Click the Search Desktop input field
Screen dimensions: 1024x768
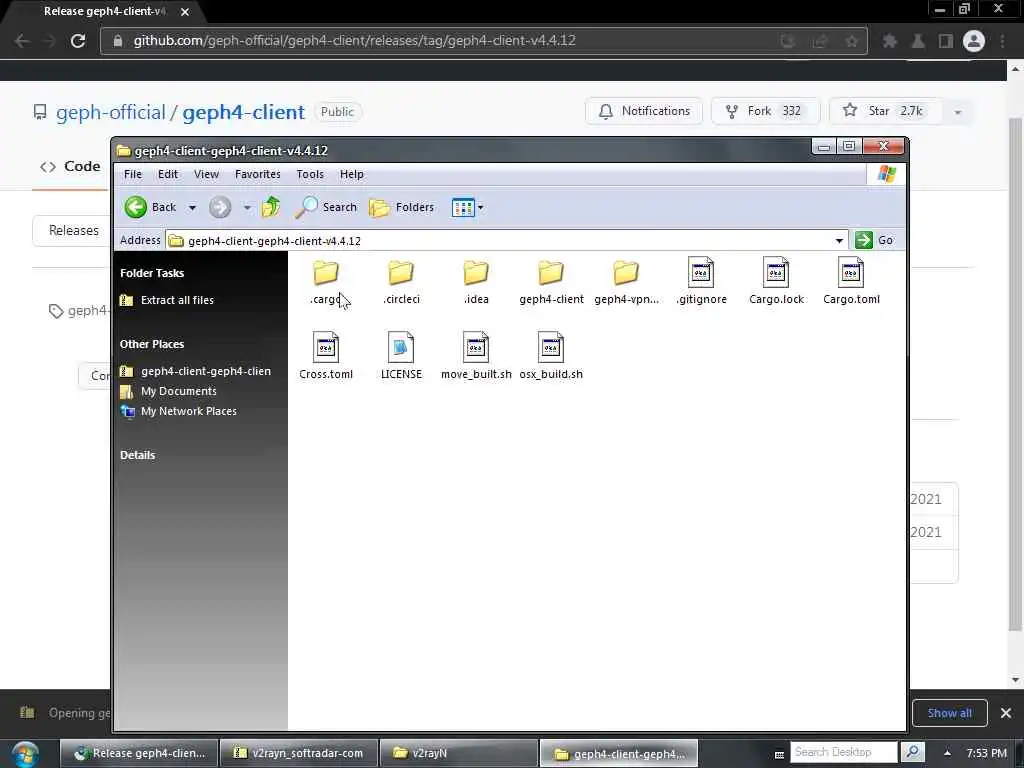pyautogui.click(x=844, y=752)
